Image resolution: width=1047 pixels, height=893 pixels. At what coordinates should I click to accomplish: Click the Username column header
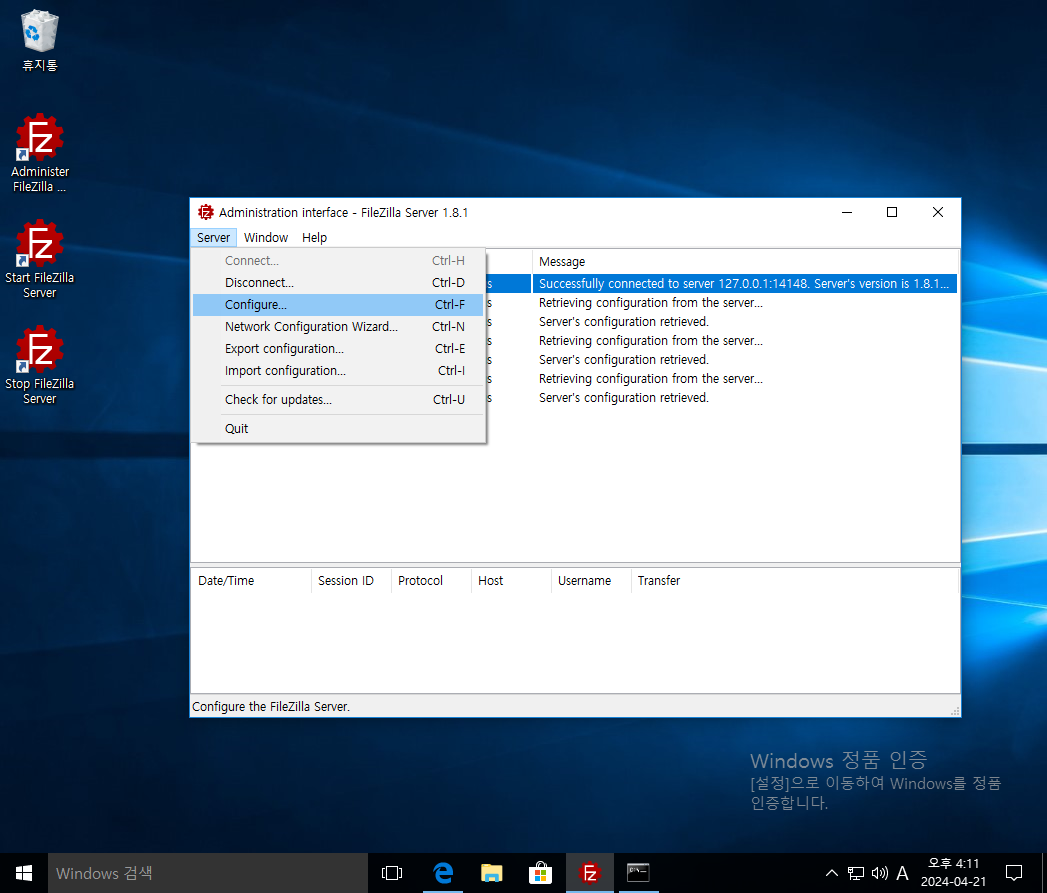[592, 580]
